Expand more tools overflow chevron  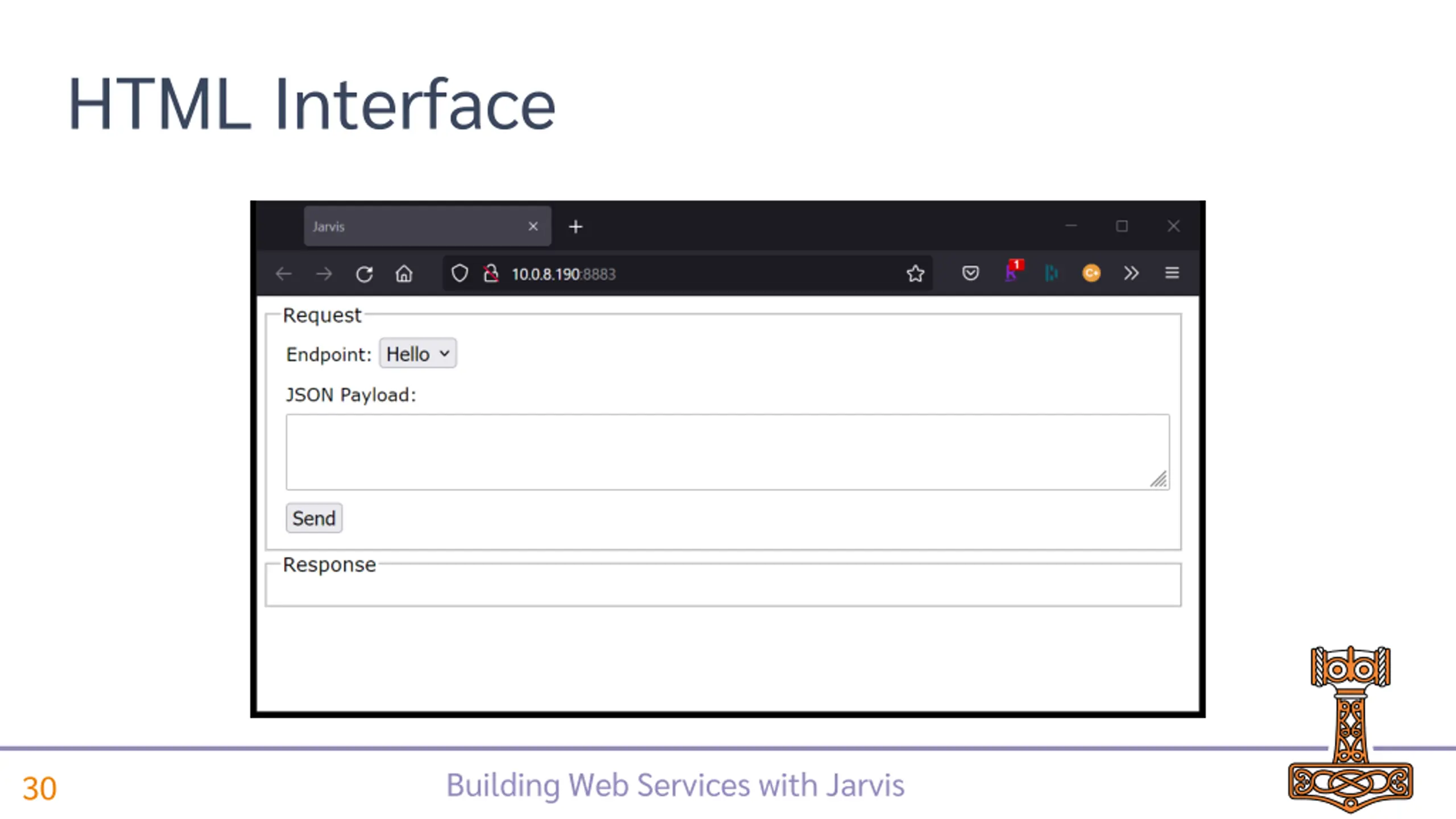[1131, 273]
